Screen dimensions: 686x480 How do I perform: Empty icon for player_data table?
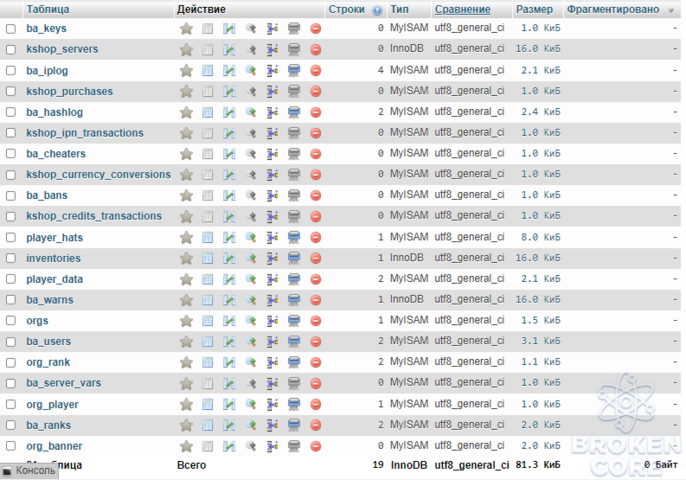294,279
